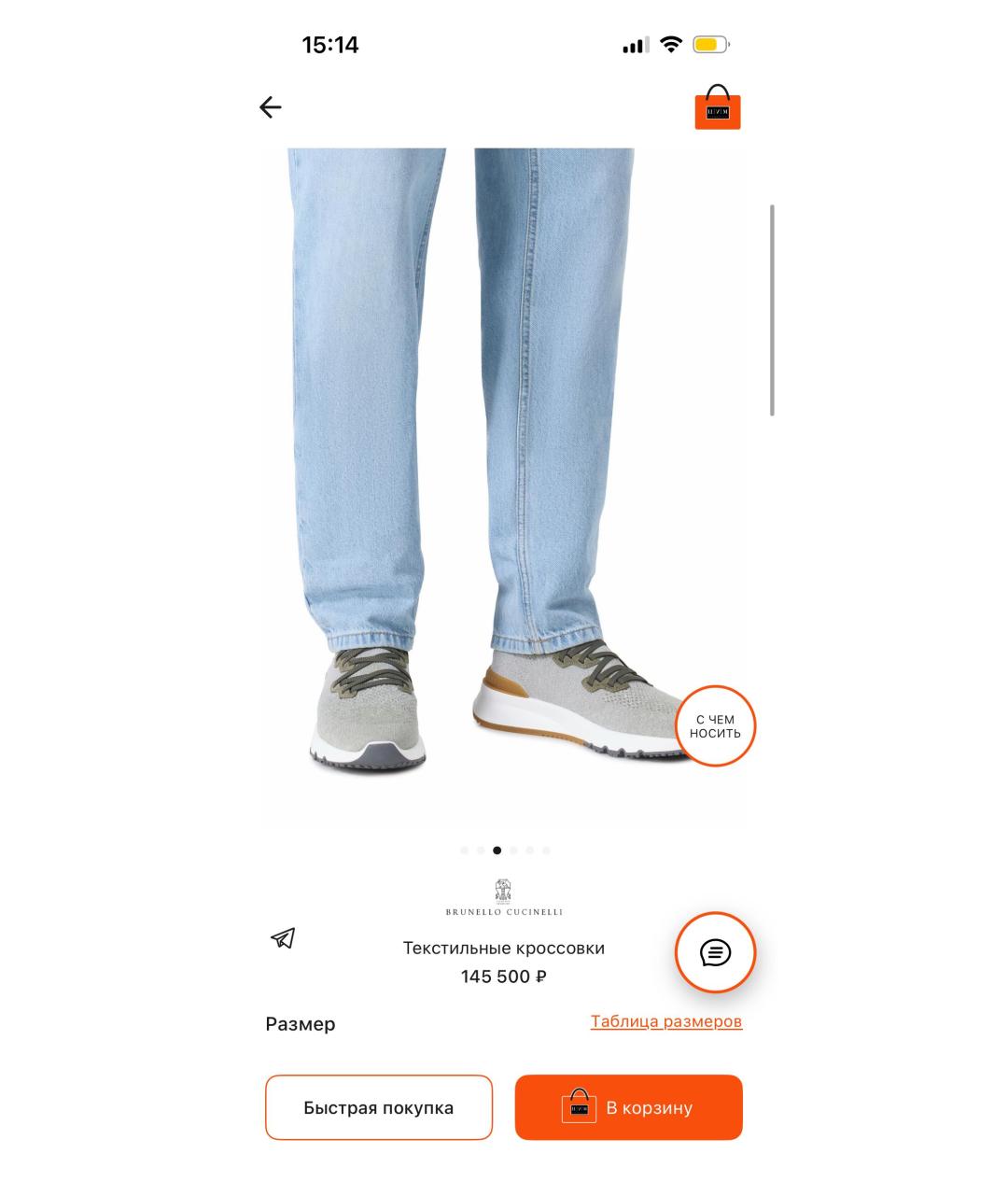This screenshot has width=1008, height=1195.
Task: Tap the battery indicator in status bar
Action: [x=711, y=45]
